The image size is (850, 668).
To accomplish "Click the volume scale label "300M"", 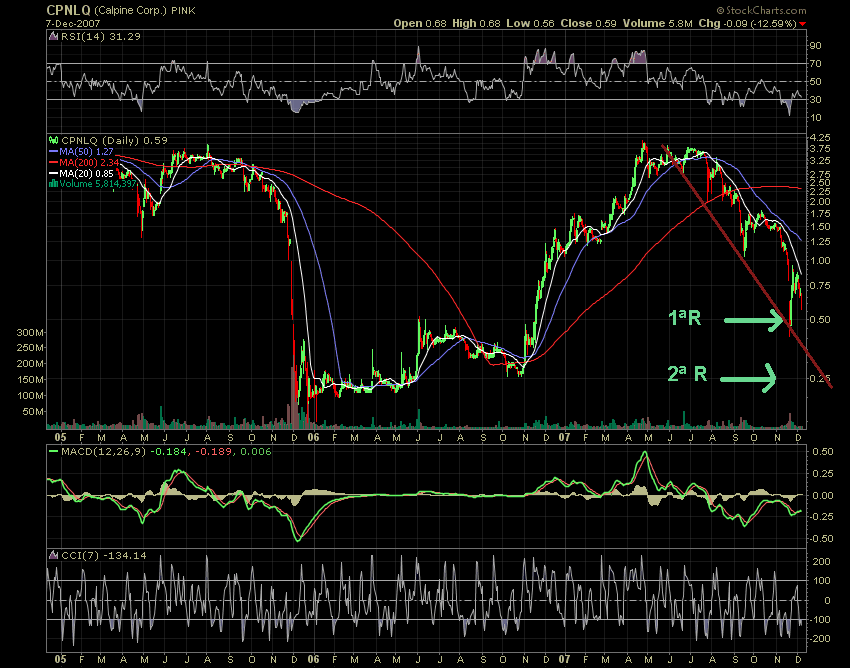I will click(x=30, y=332).
